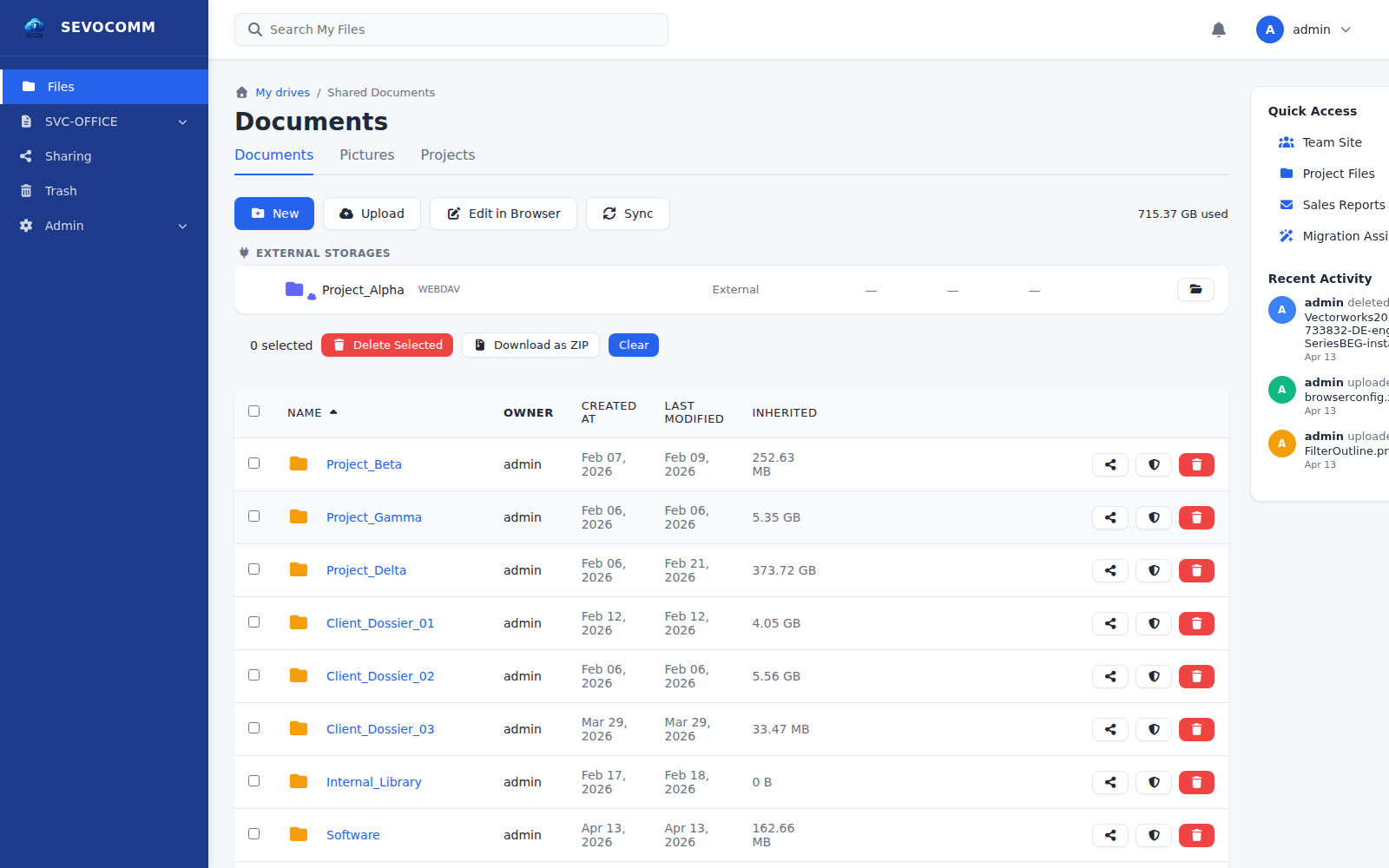Open the Projects tab

point(447,155)
